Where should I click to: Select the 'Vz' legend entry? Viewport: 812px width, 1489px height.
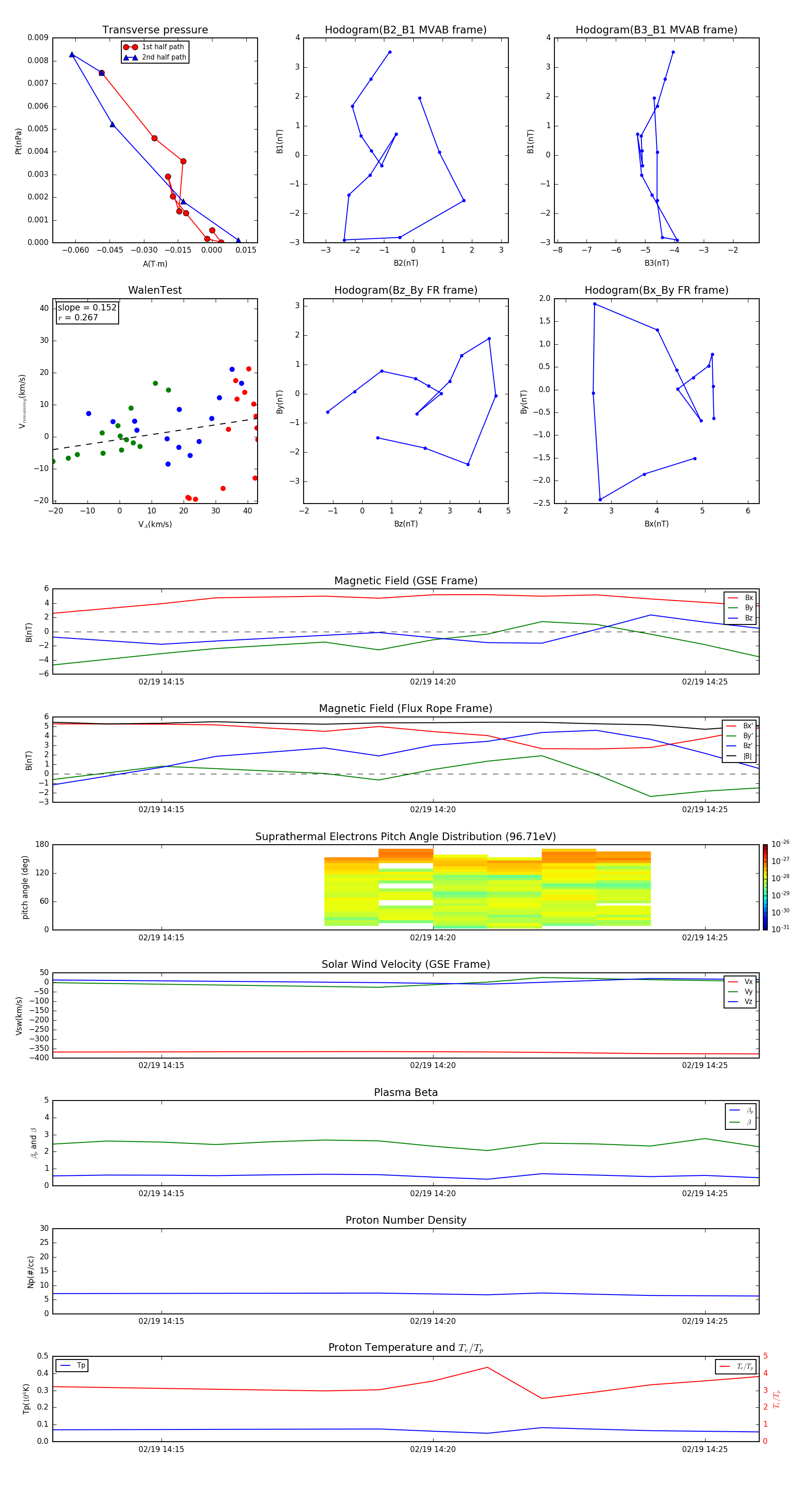(740, 1002)
